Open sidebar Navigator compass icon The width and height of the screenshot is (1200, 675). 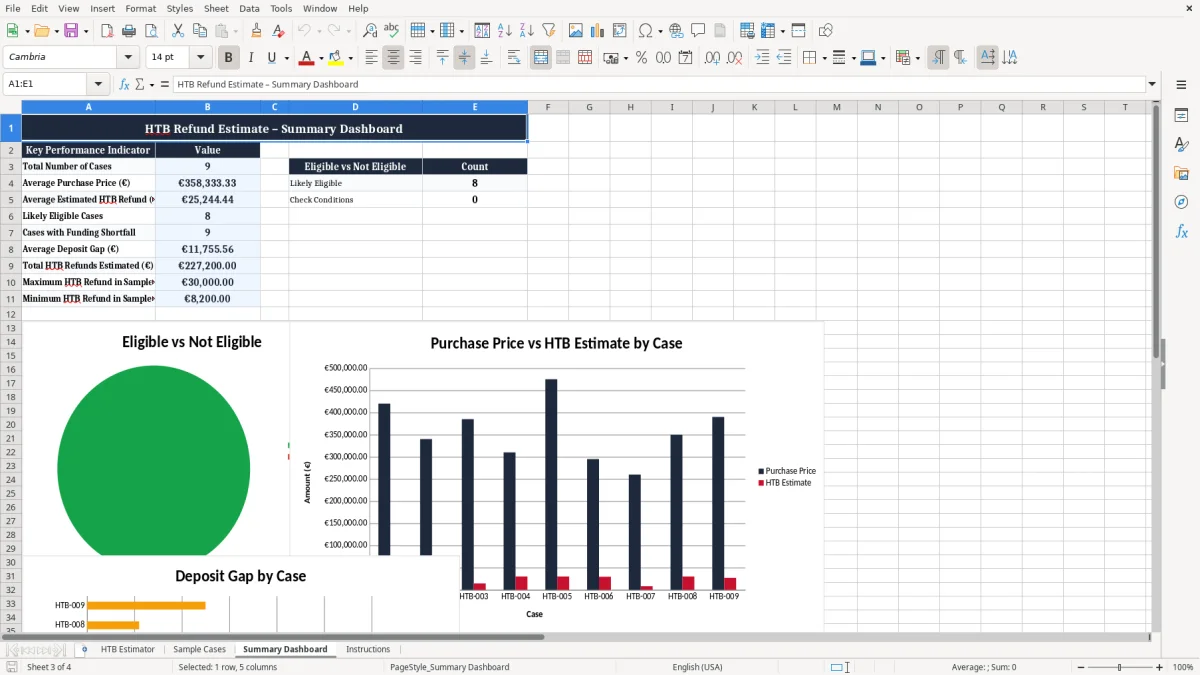(1181, 202)
